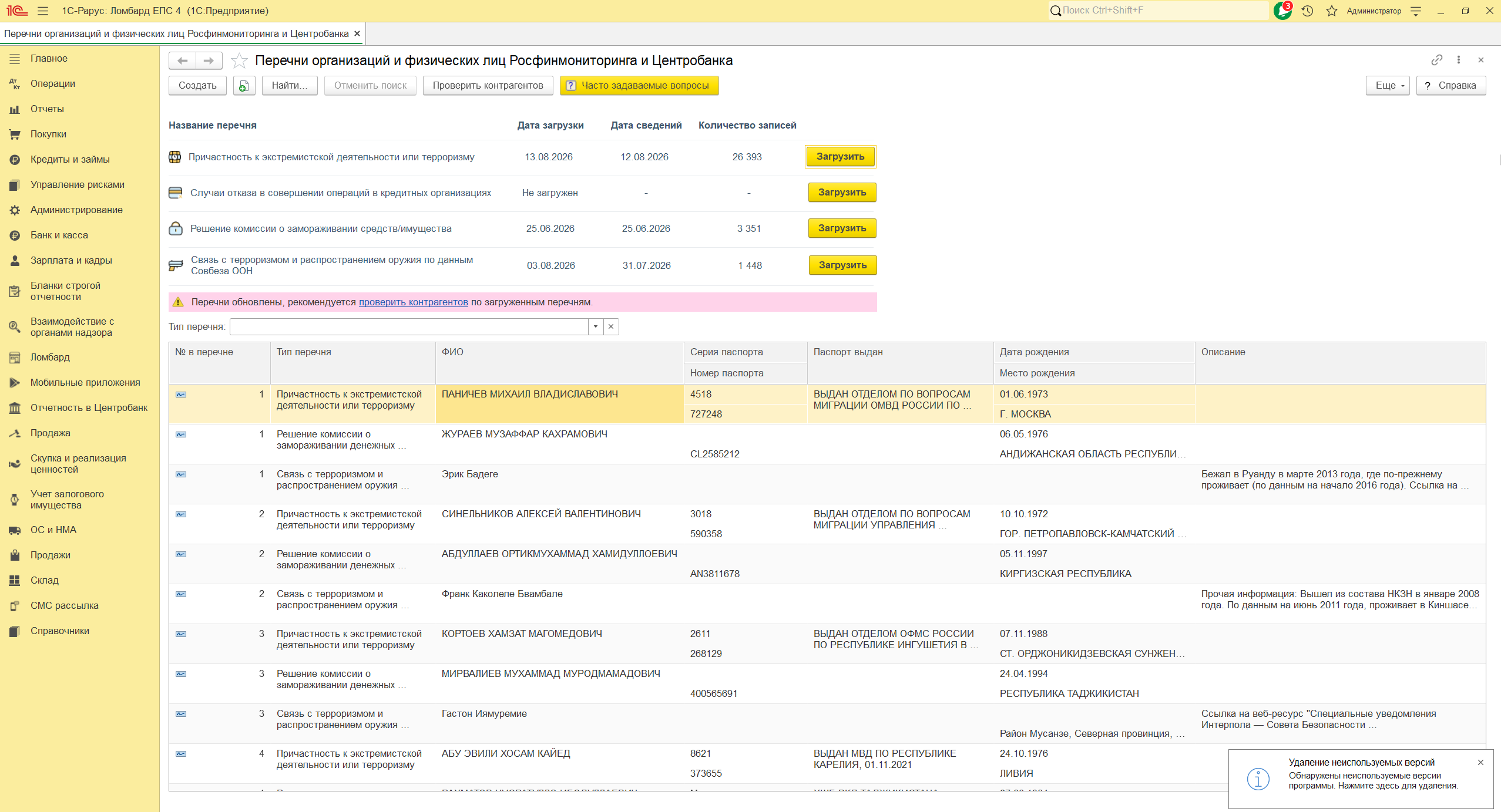Open the vertical dots more-options menu
1501x812 pixels.
(x=1459, y=60)
